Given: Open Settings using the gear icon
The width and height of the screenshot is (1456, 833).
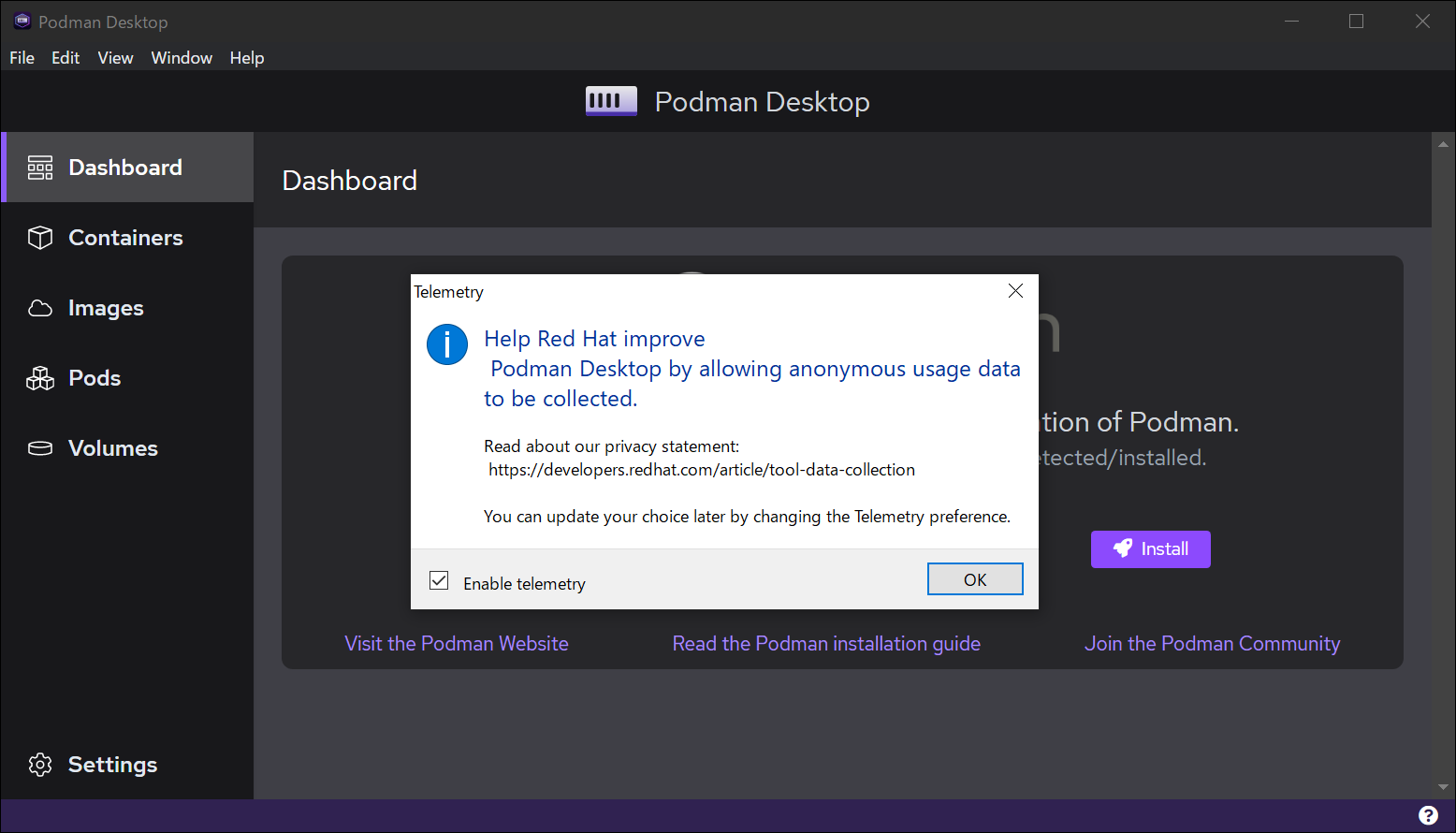Looking at the screenshot, I should click(40, 765).
